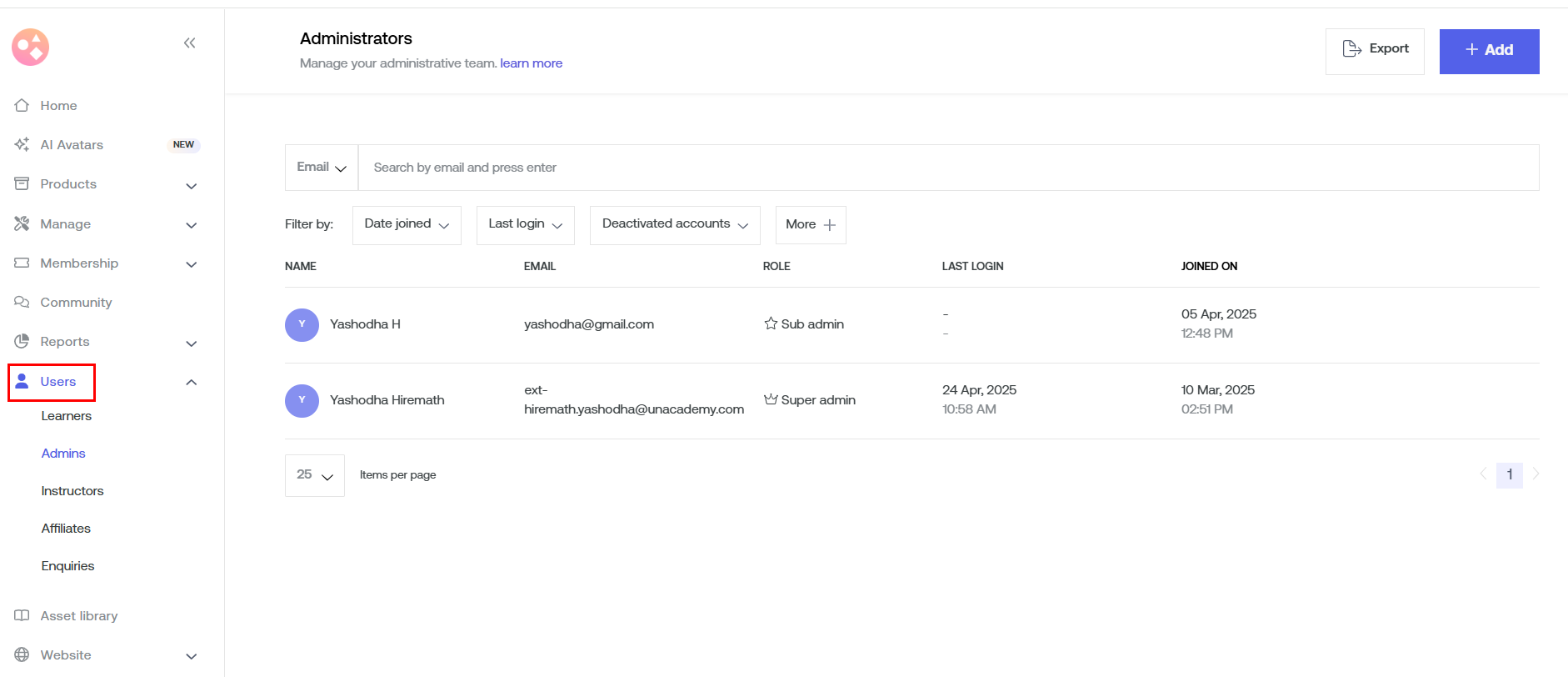
Task: Change items per page dropdown
Action: (315, 475)
